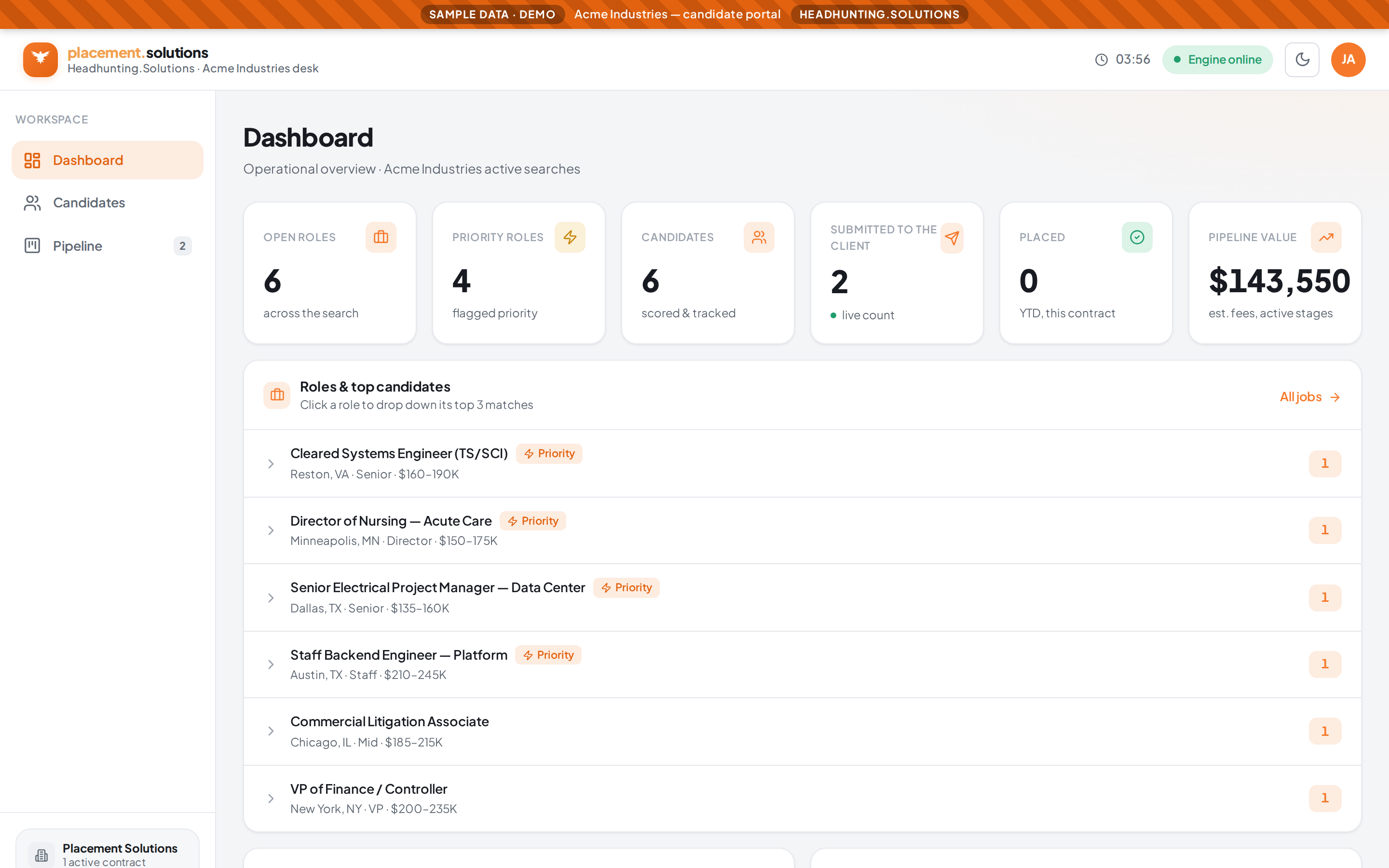1389x868 pixels.
Task: Open the Dashboard sidebar item
Action: (x=108, y=160)
